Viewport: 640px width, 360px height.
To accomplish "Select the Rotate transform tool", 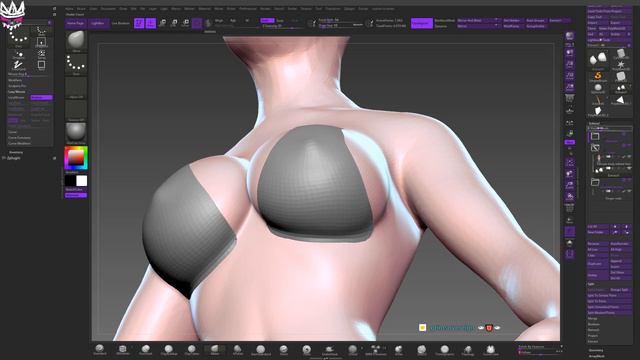I will pyautogui.click(x=185, y=23).
